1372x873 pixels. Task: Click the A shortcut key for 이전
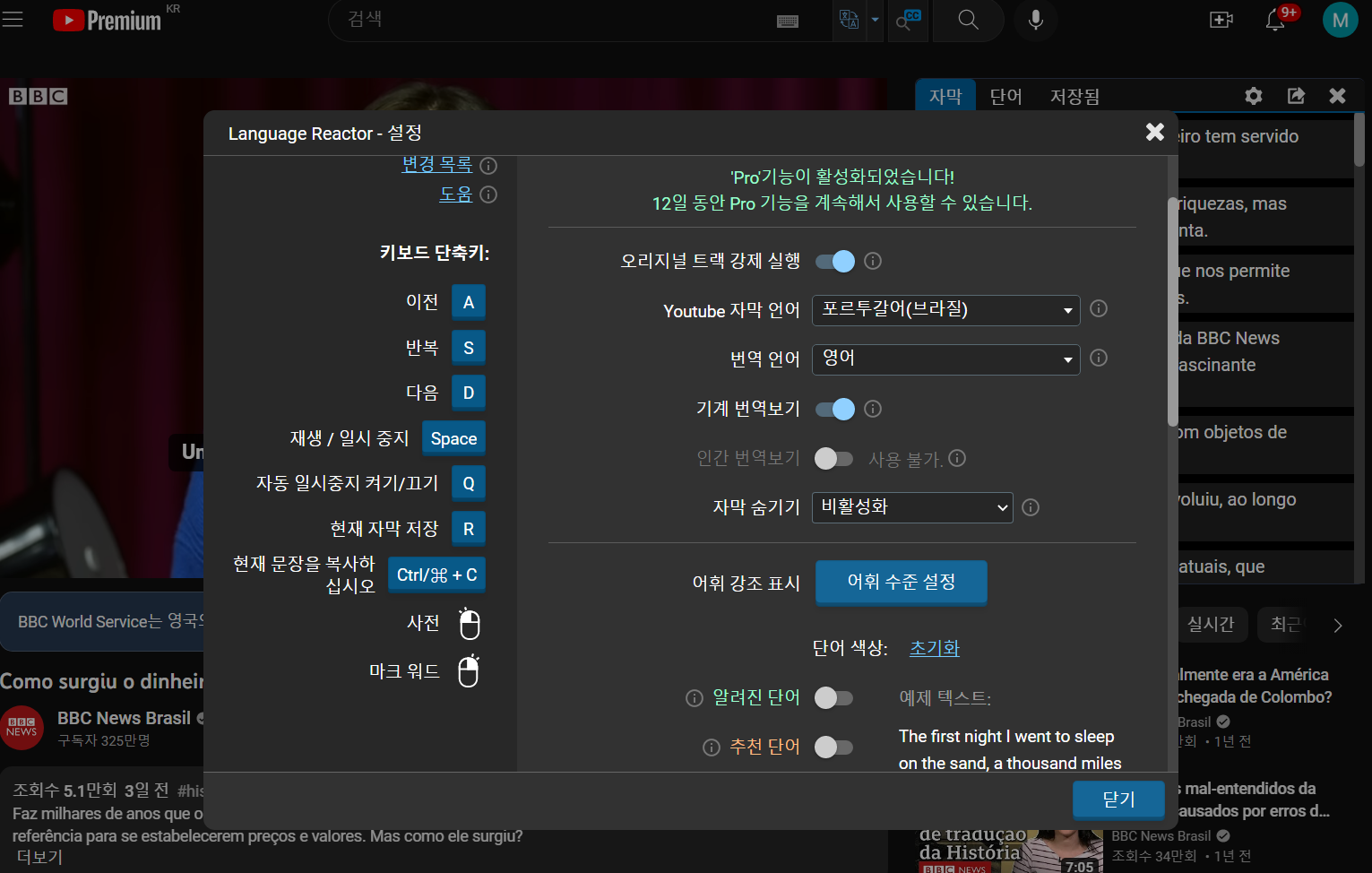pos(469,303)
